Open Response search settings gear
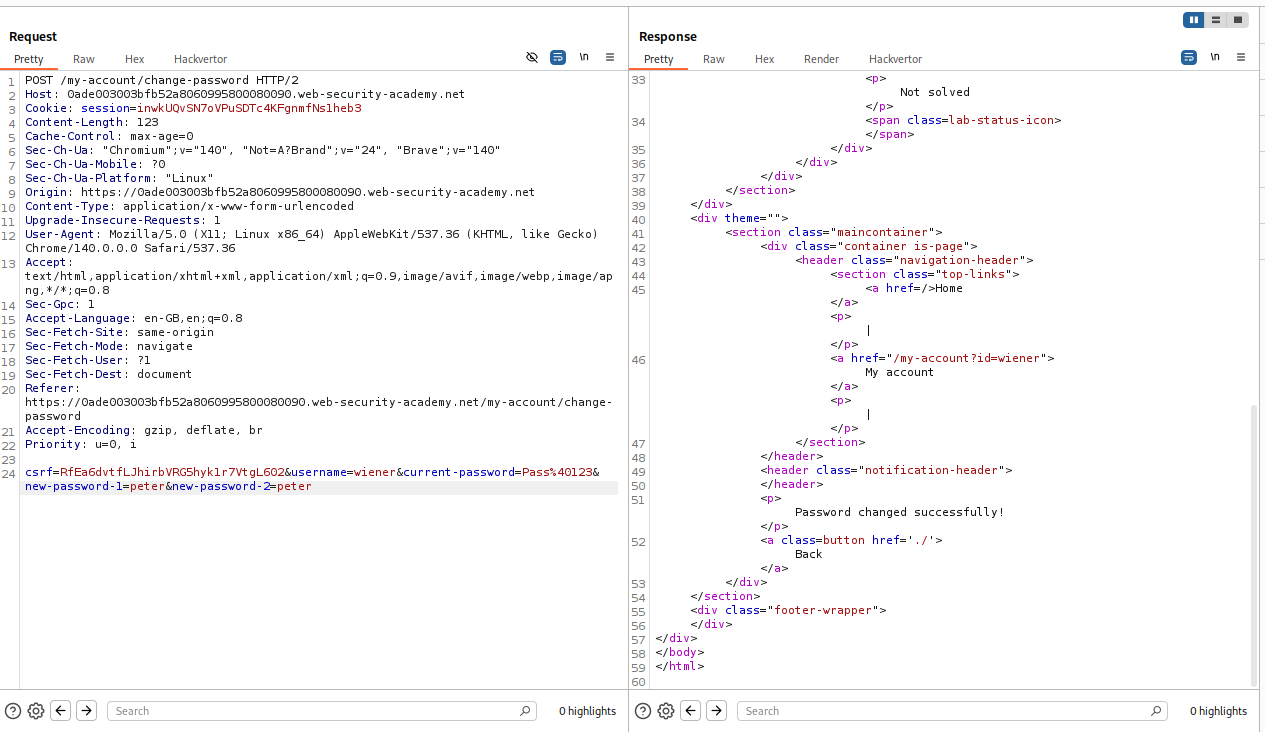The image size is (1265, 732). pos(666,711)
